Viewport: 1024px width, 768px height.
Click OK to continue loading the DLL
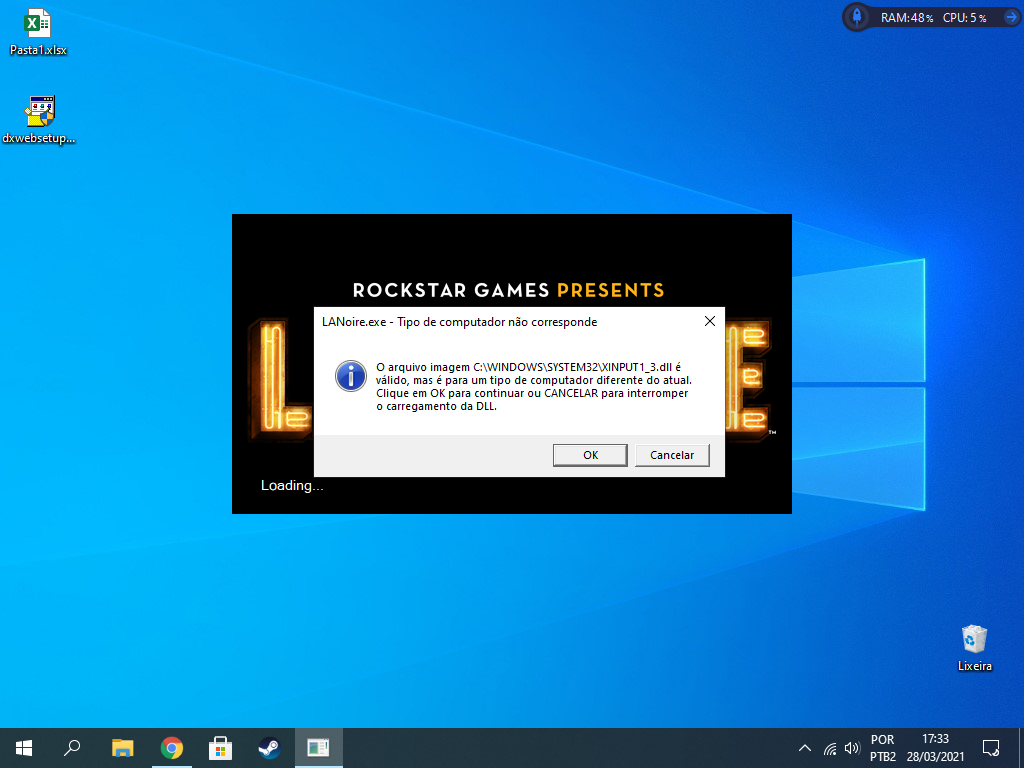tap(590, 455)
